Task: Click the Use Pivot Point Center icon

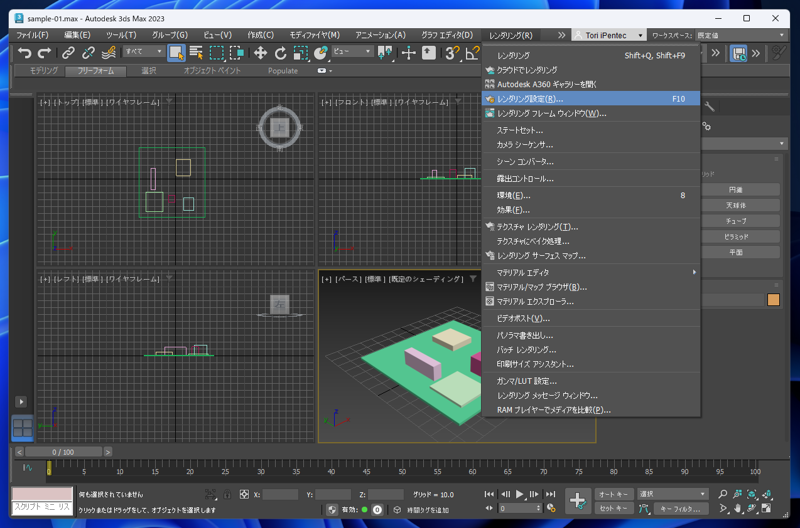Action: pyautogui.click(x=385, y=53)
